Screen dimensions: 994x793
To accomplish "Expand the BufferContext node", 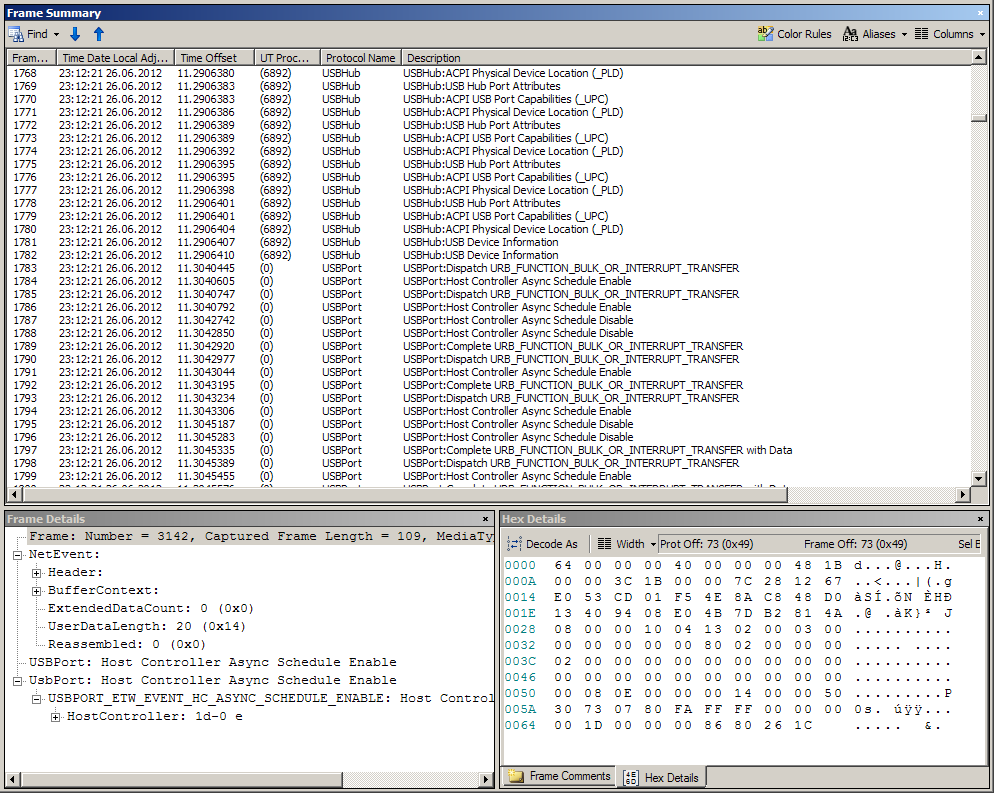I will coord(37,591).
